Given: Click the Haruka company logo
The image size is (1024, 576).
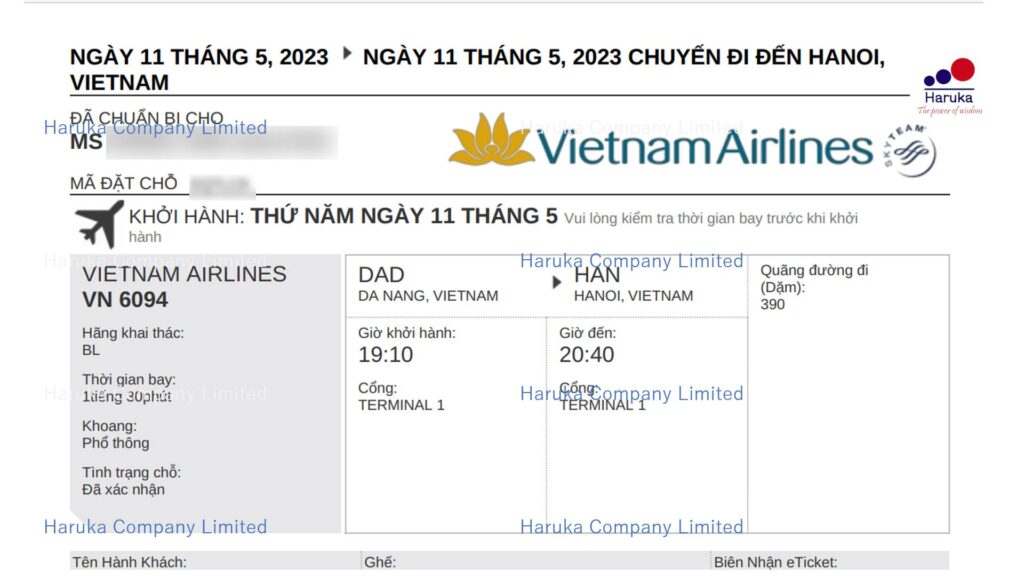Looking at the screenshot, I should point(950,87).
